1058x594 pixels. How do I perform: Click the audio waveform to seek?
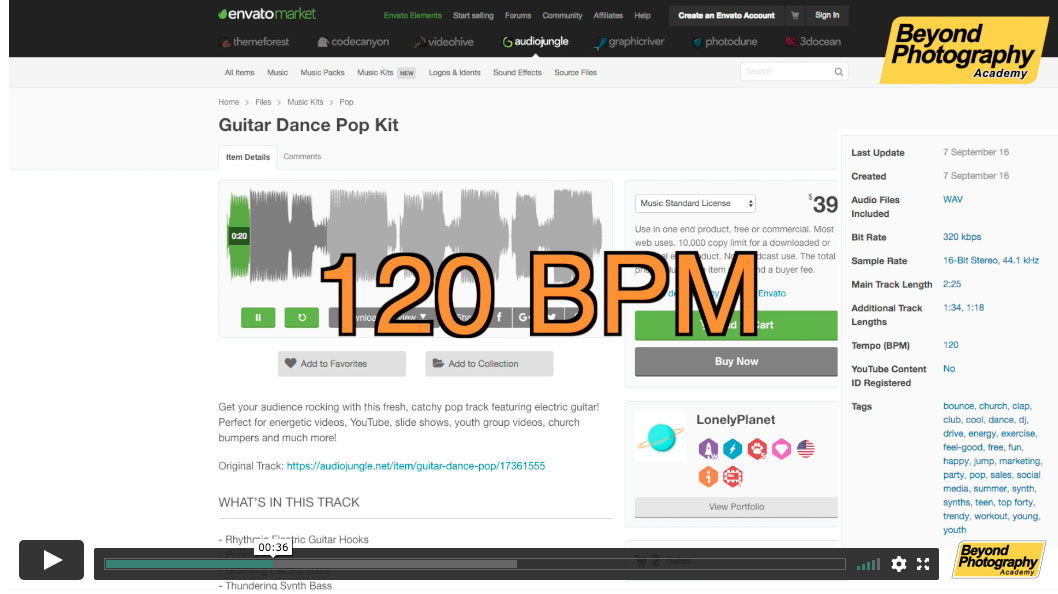[415, 235]
